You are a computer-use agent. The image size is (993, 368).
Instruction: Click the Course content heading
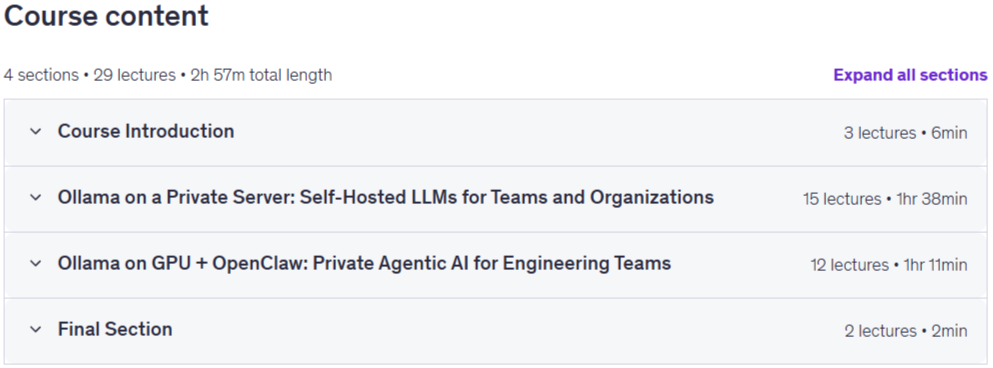click(106, 15)
